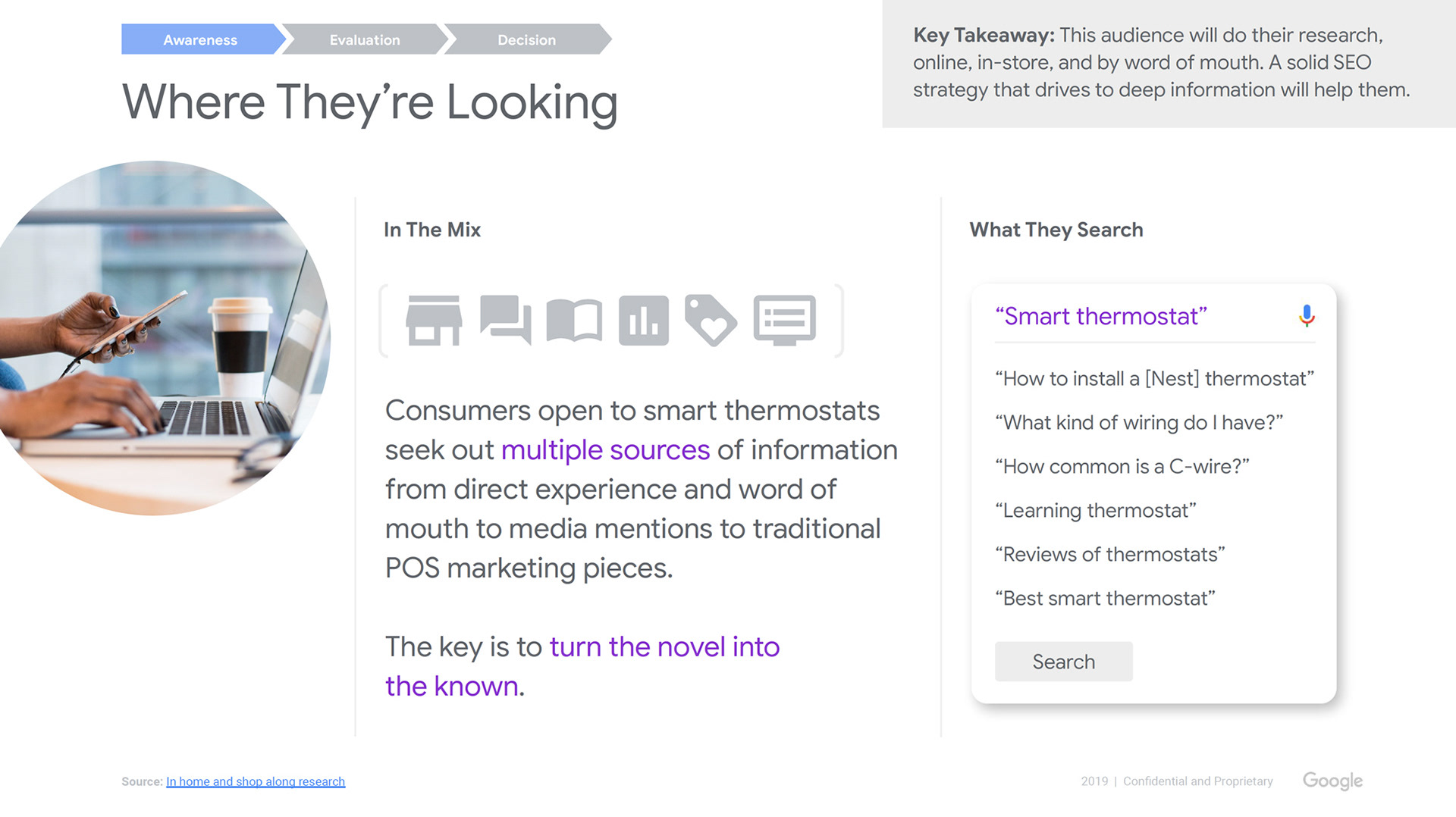Choose "How to install a [Nest] thermostat" suggestion
The height and width of the screenshot is (817, 1456).
tap(1154, 378)
